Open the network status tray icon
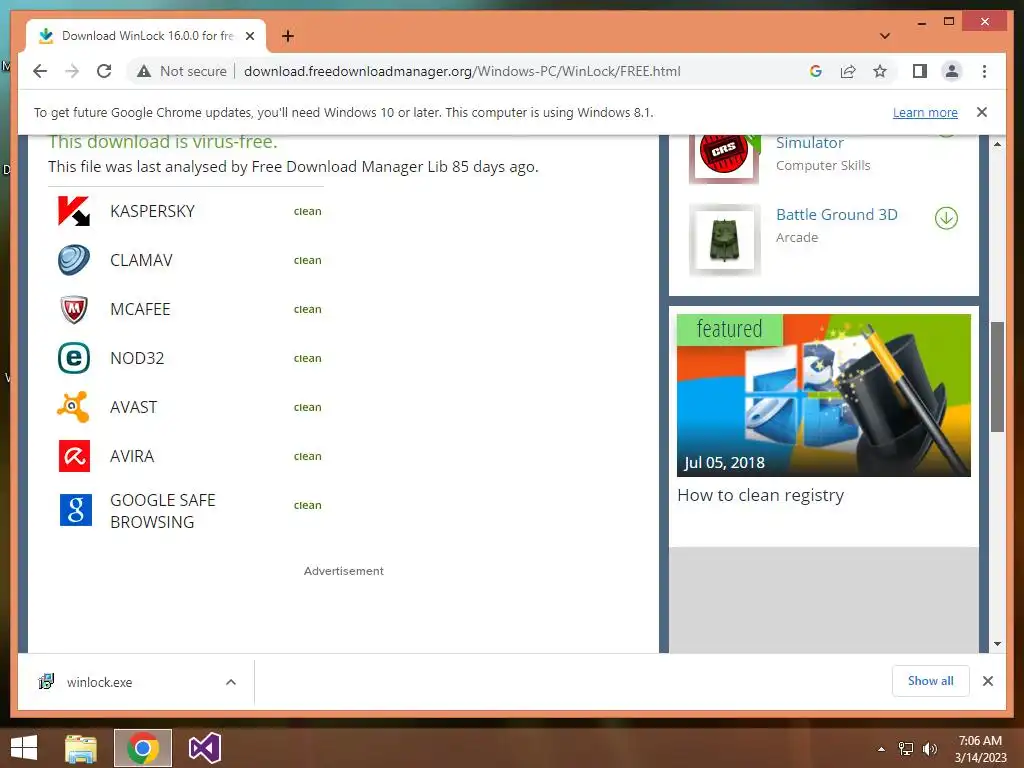The image size is (1024, 768). 906,749
